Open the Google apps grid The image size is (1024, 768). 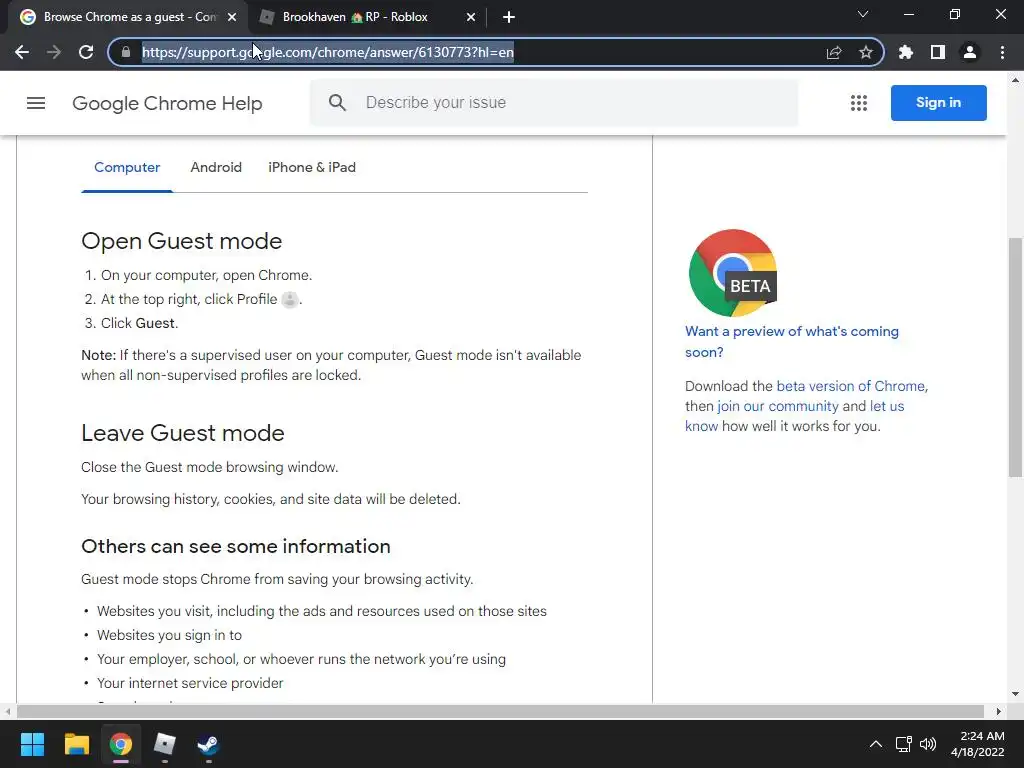(x=859, y=103)
